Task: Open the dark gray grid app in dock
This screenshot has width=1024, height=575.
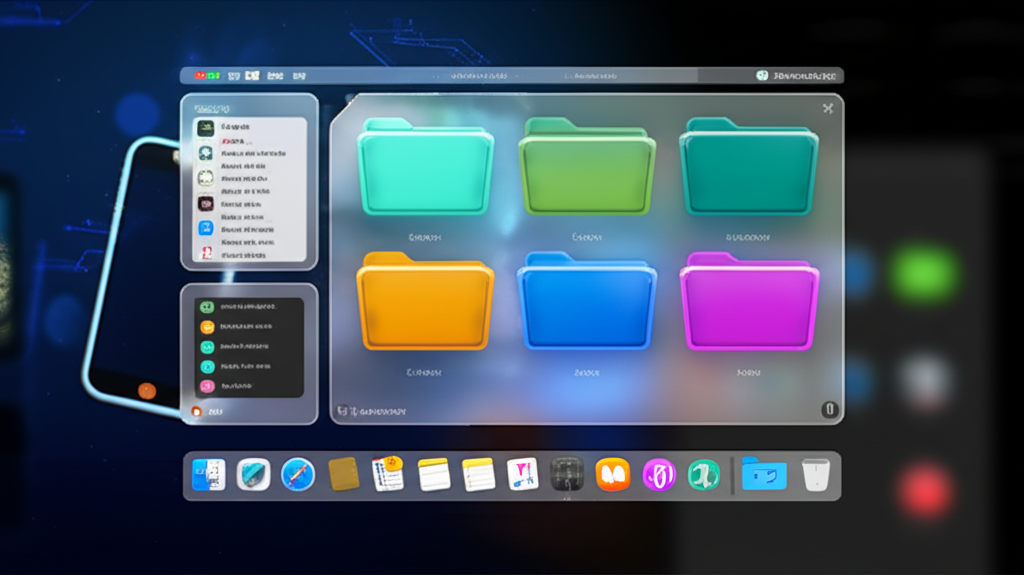Action: click(x=567, y=474)
